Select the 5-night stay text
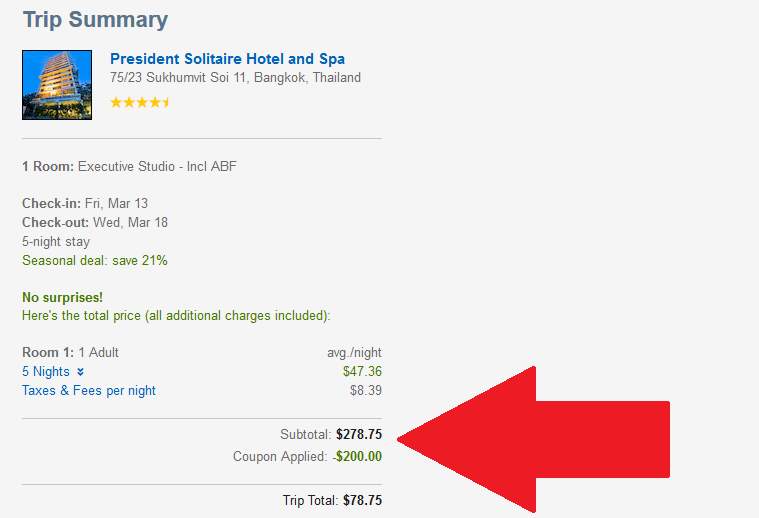This screenshot has width=759, height=518. point(56,242)
